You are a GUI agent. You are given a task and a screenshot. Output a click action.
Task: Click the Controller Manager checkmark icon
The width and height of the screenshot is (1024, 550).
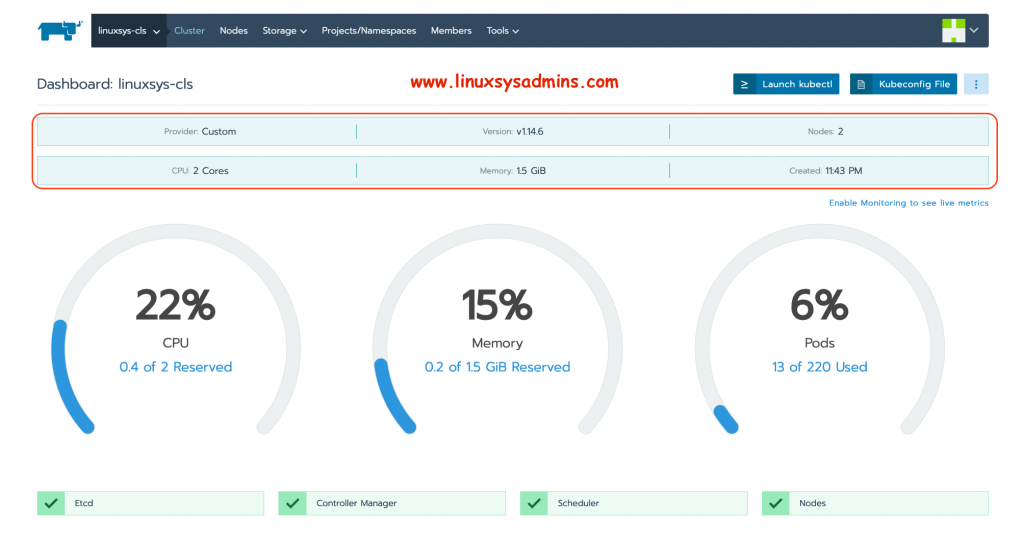293,503
